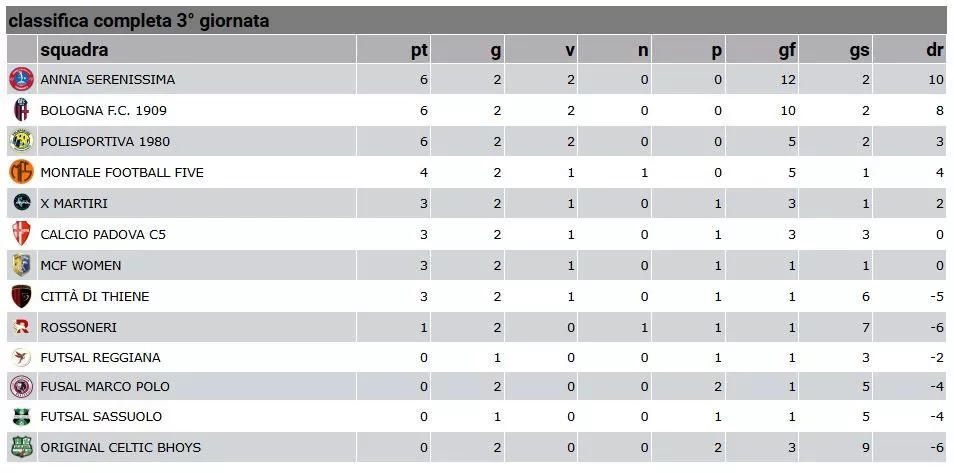Open the X Martiri team logo
Viewport: 954px width, 473px height.
[x=21, y=203]
